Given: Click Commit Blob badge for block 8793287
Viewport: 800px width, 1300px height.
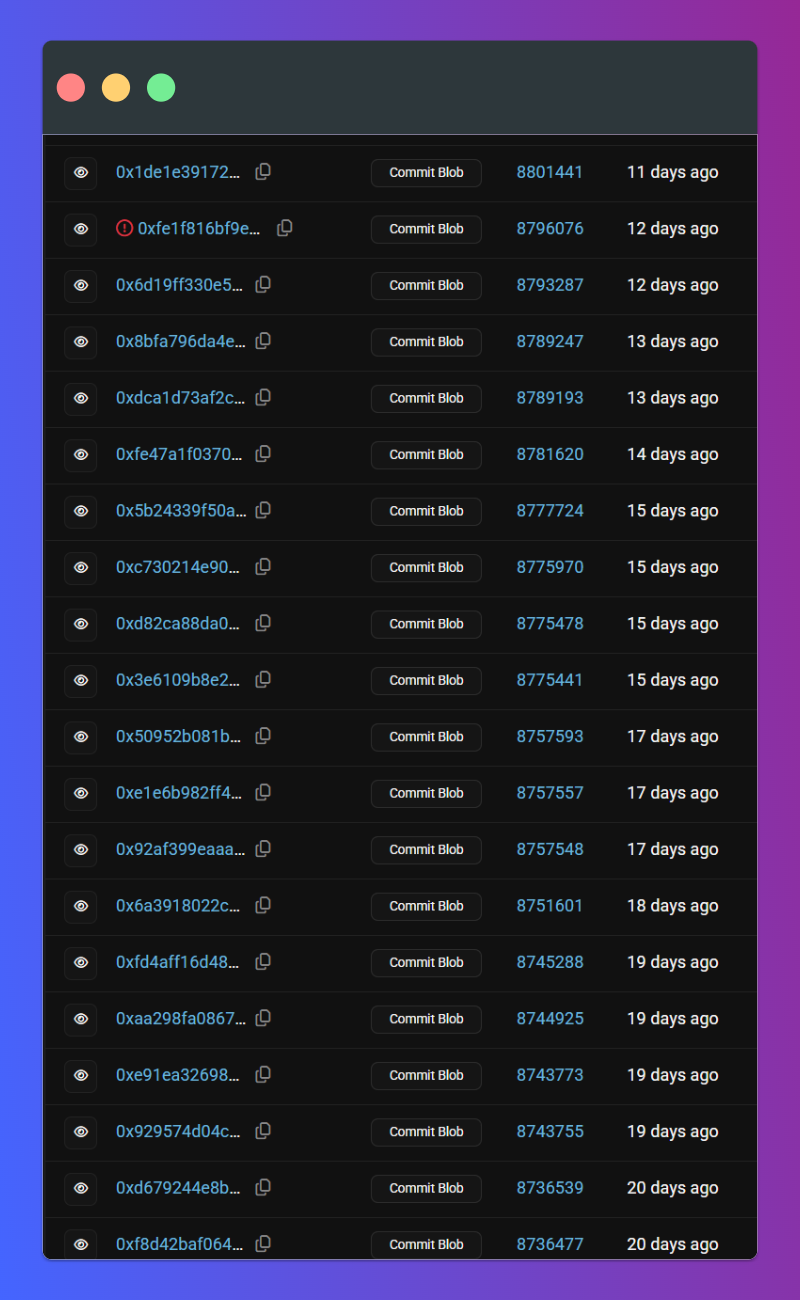Looking at the screenshot, I should click(426, 285).
